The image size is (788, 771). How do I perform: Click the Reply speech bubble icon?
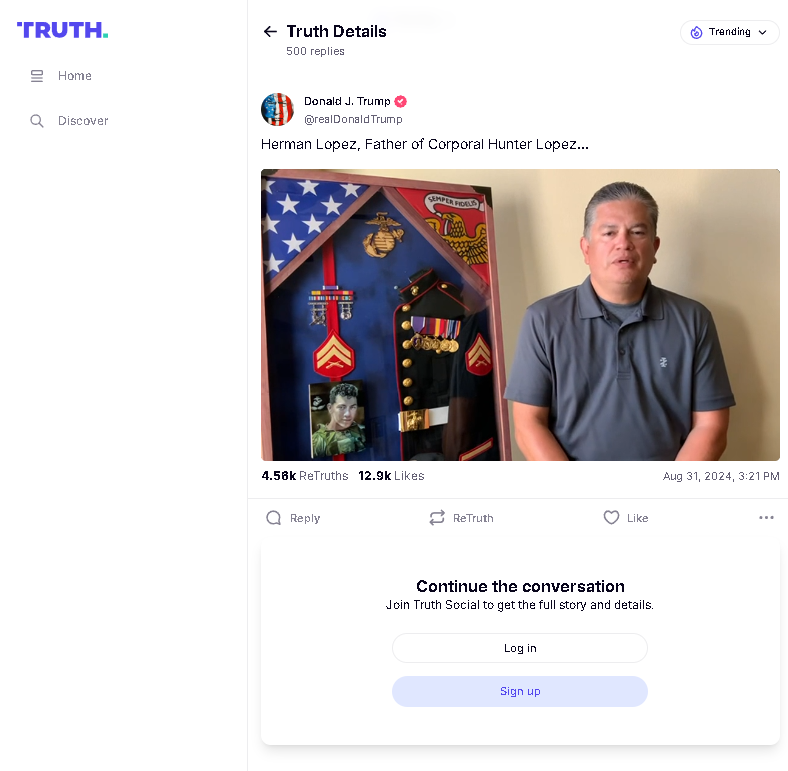point(273,518)
